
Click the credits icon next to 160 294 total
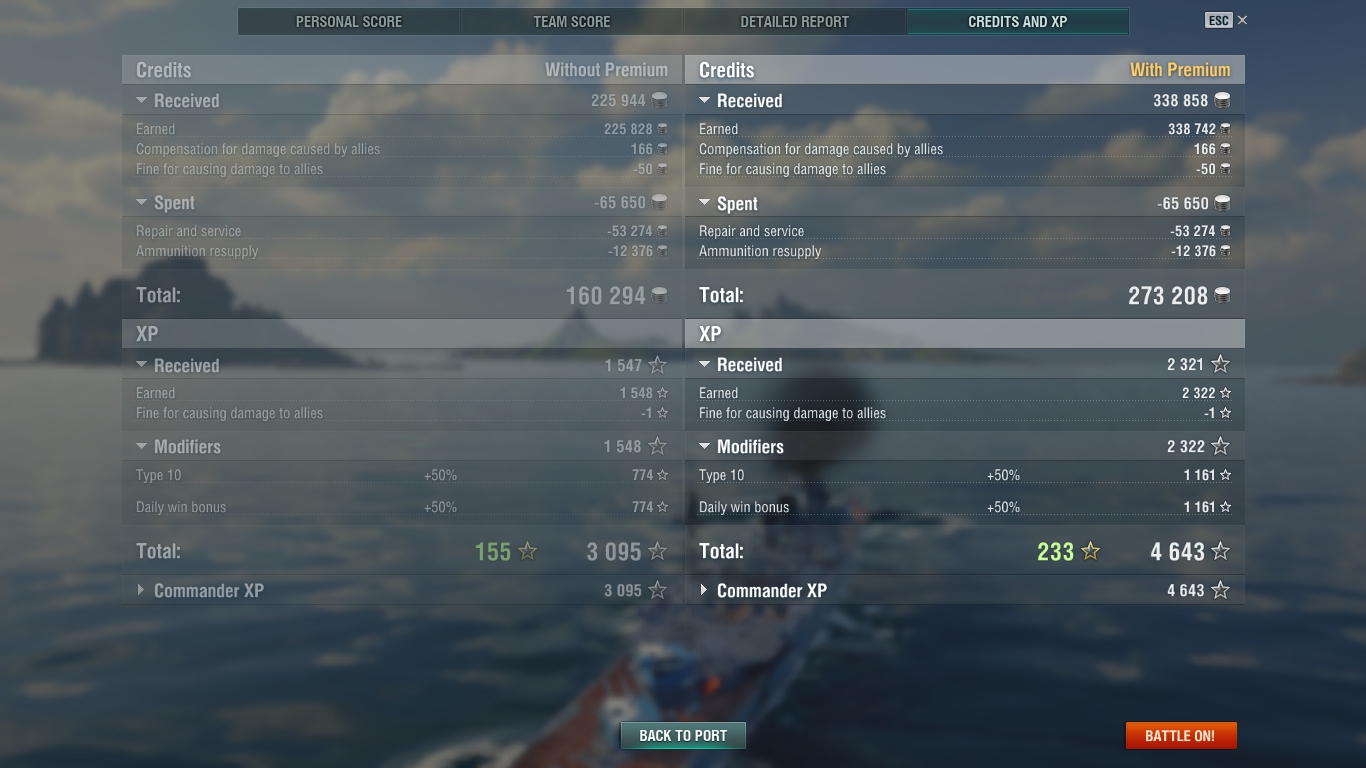(659, 295)
